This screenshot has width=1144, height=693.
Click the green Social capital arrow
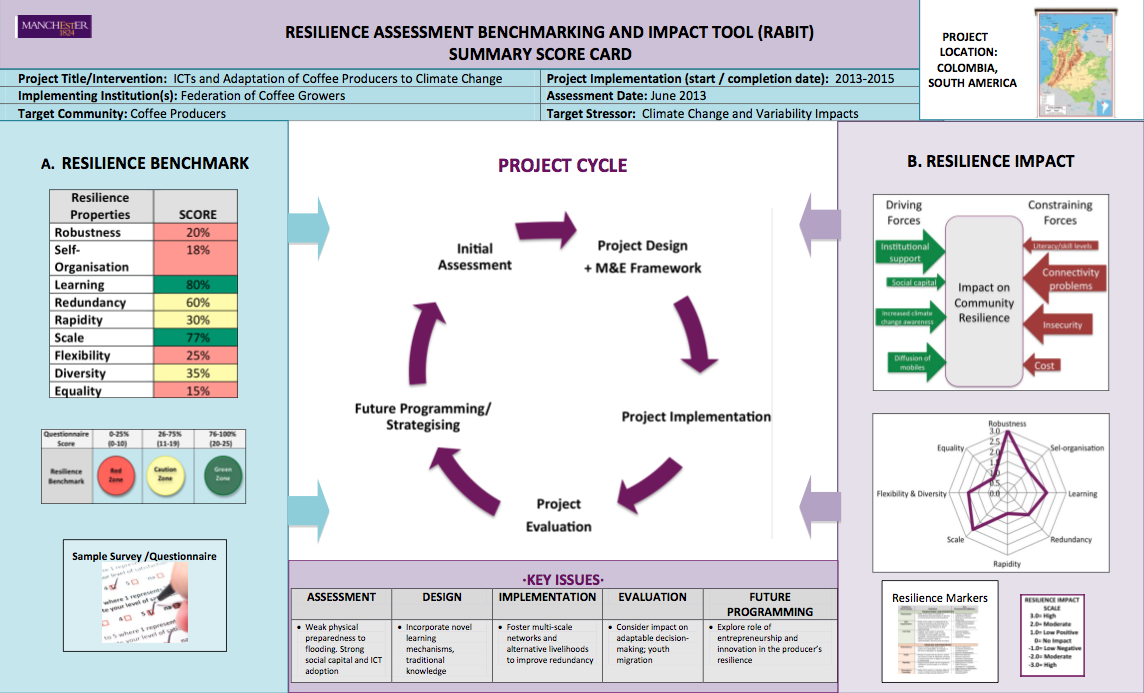coord(916,282)
